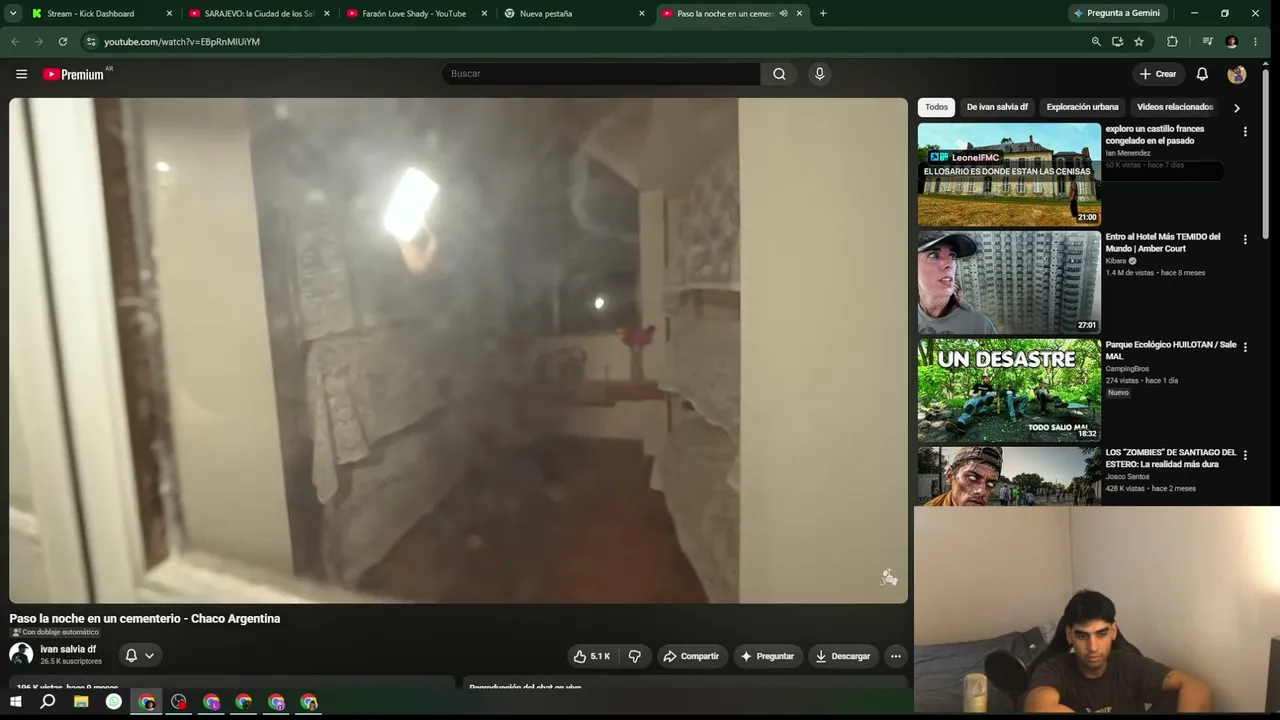Click the YouTube search magnifier button

(779, 74)
